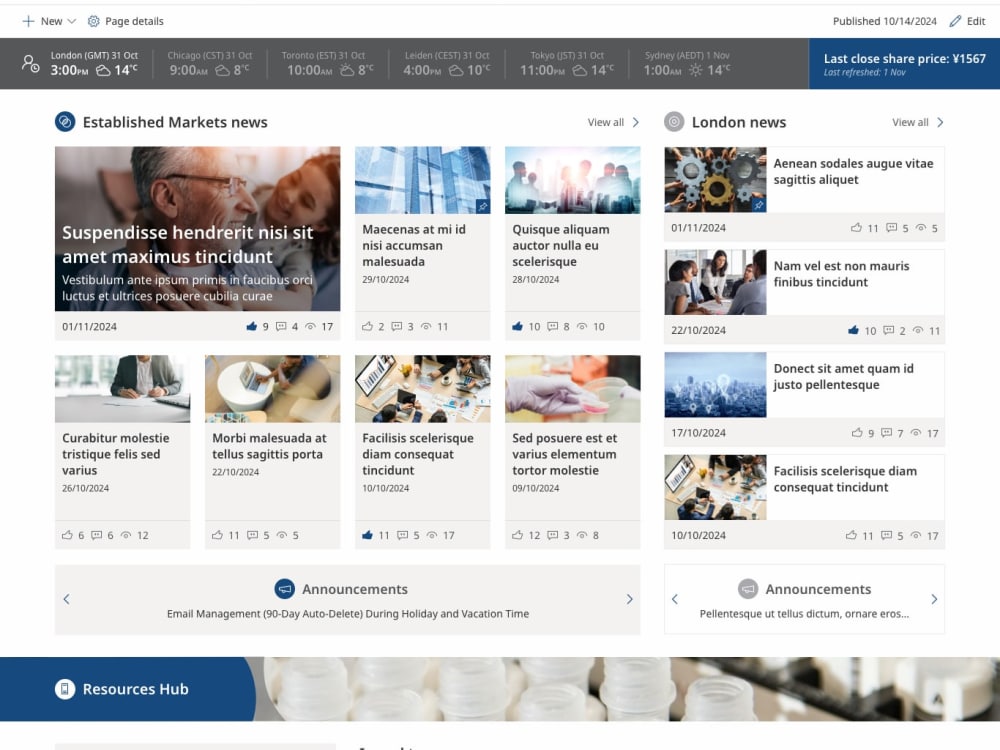This screenshot has height=750, width=1000.
Task: Open comments on Nam vel est article
Action: (888, 330)
